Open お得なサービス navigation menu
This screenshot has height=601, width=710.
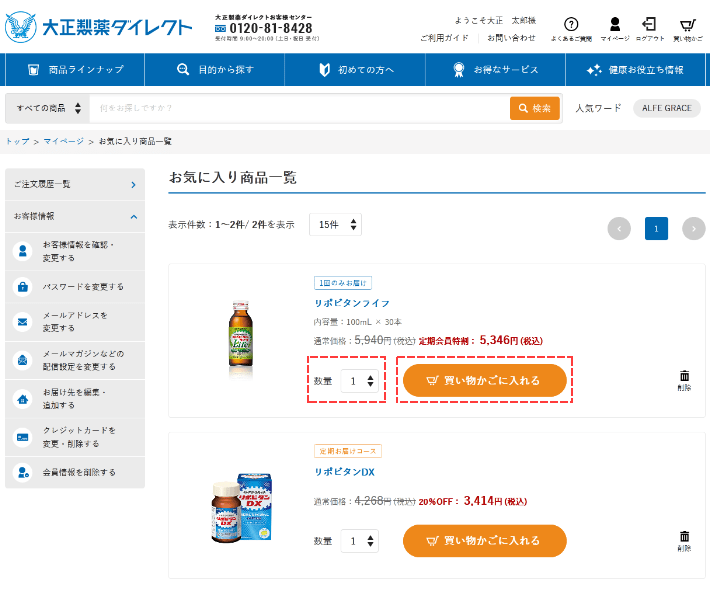click(495, 70)
